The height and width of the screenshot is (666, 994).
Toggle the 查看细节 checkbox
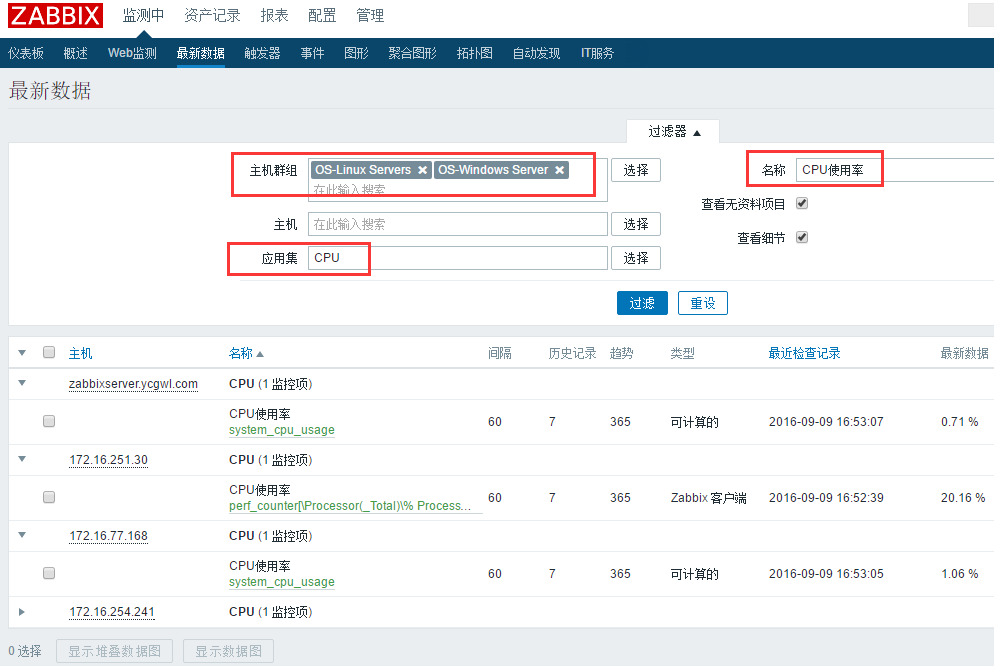tap(801, 237)
